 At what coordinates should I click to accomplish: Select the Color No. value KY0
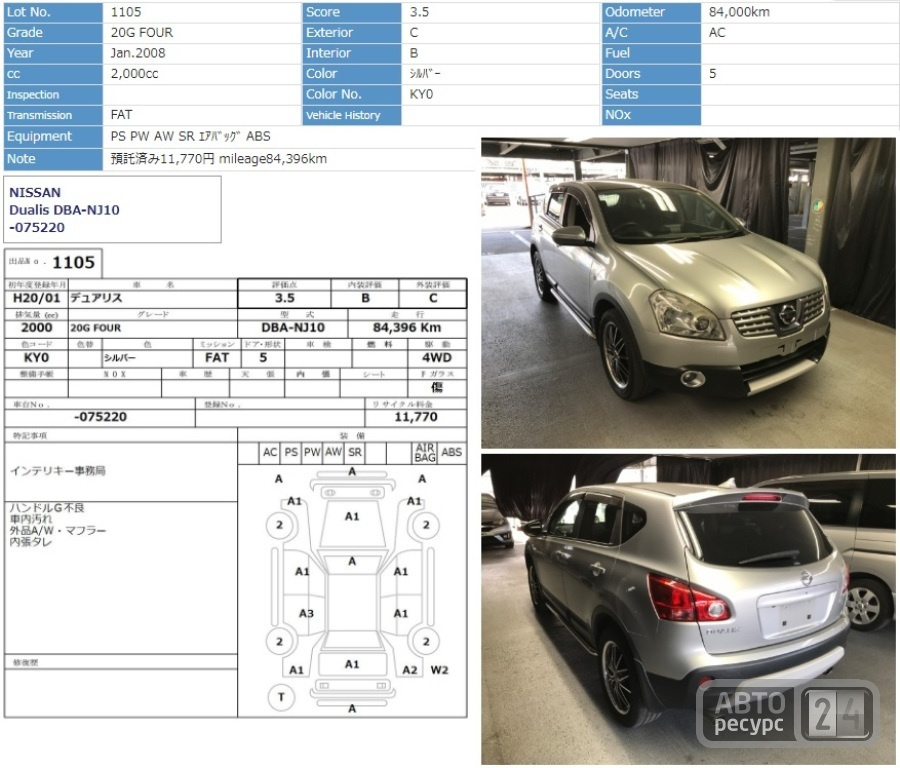pyautogui.click(x=421, y=94)
